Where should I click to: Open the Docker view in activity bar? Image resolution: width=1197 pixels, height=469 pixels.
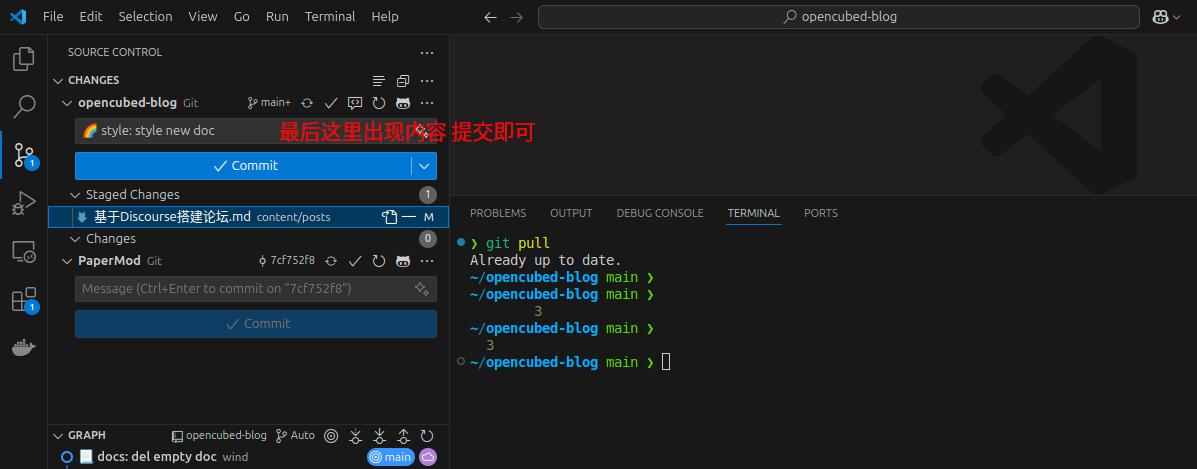(23, 348)
